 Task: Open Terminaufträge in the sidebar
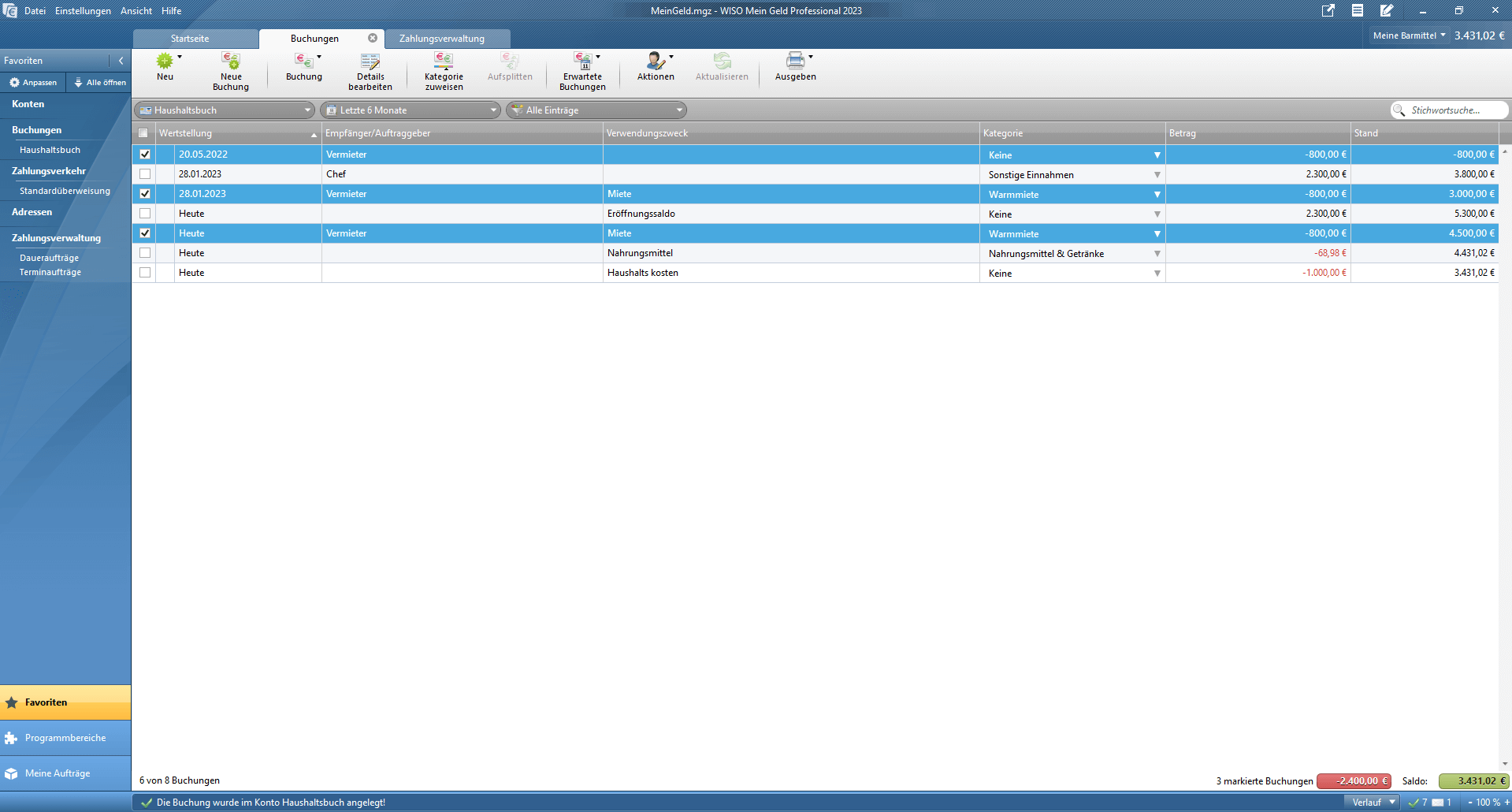coord(50,272)
